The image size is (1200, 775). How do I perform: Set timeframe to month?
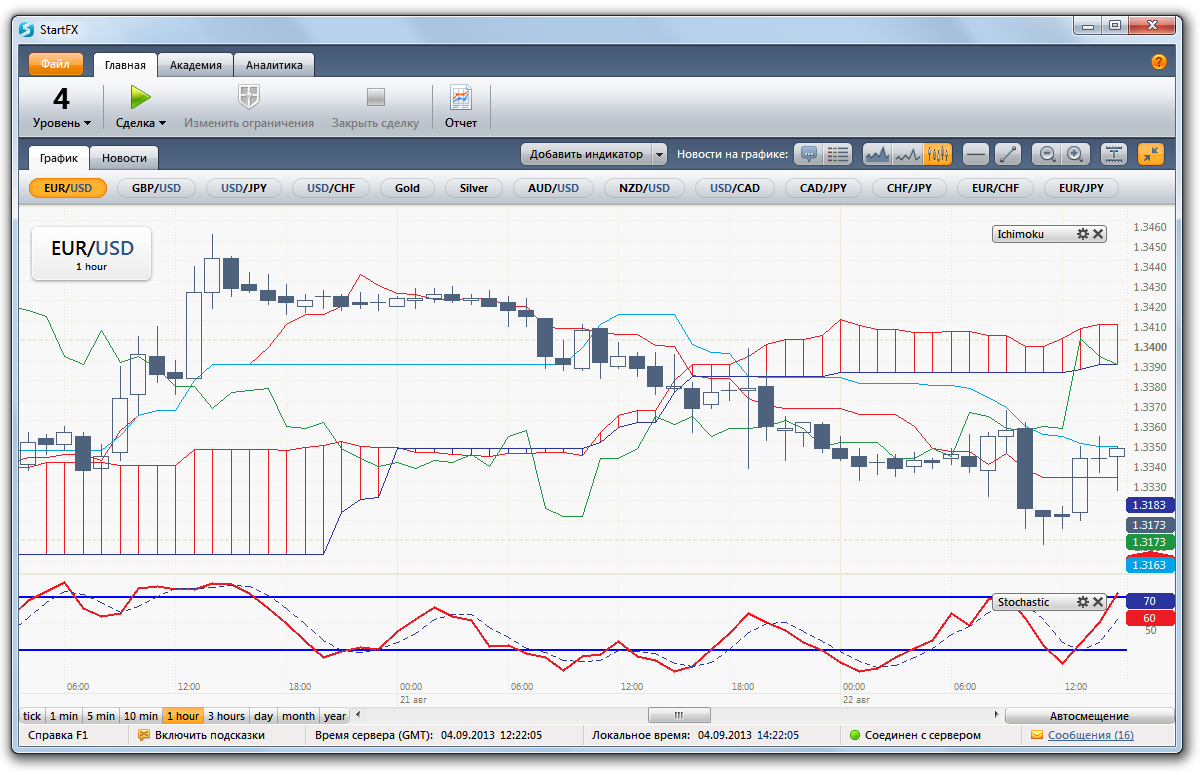298,716
